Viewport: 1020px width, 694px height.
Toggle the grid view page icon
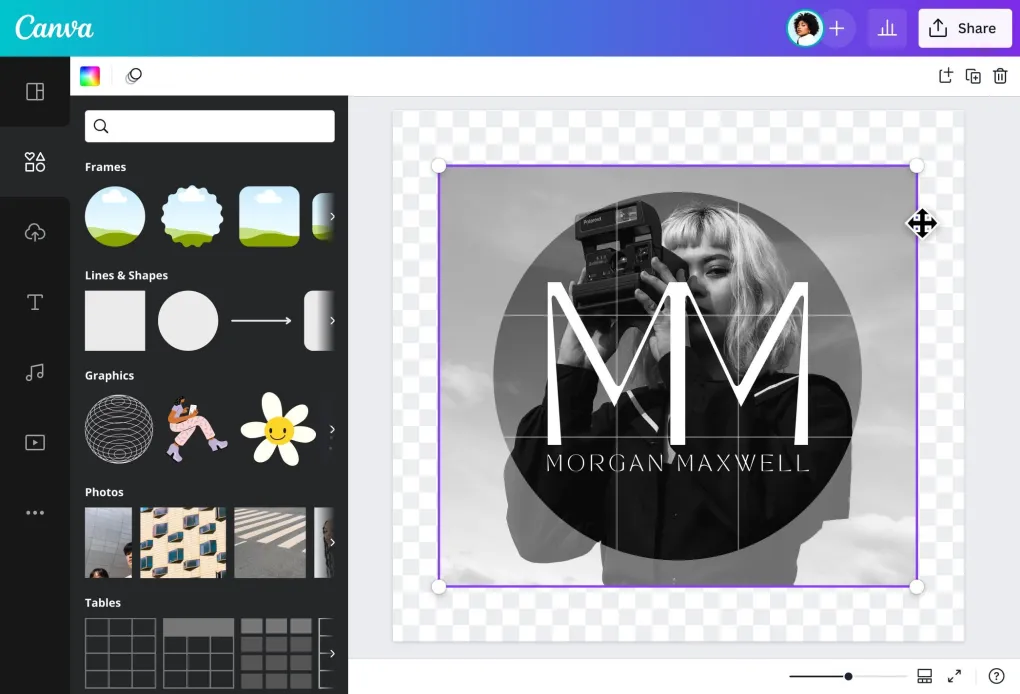924,676
